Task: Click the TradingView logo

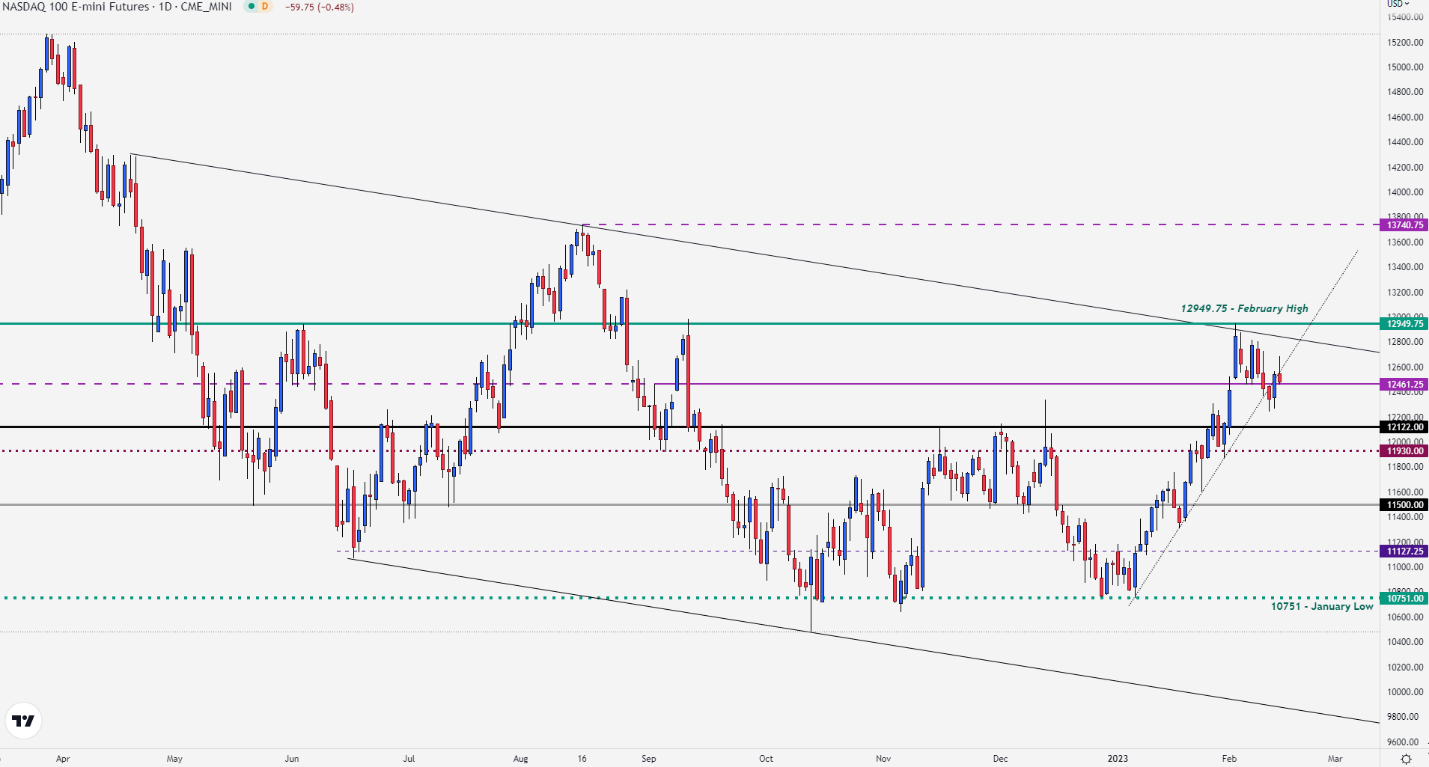Action: click(24, 719)
